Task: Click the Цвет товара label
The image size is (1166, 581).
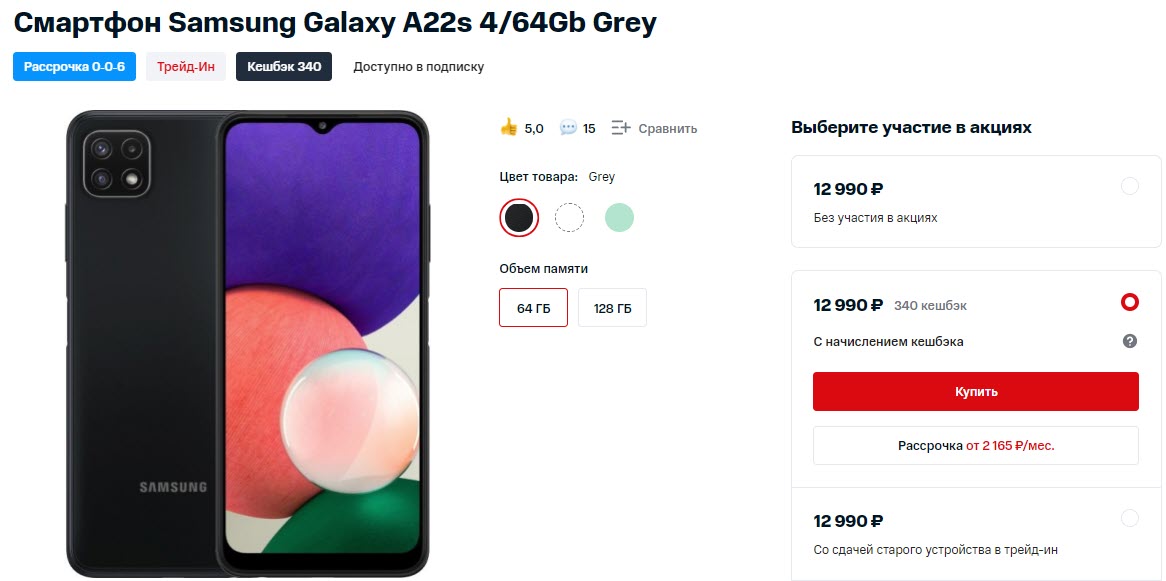Action: [x=531, y=176]
